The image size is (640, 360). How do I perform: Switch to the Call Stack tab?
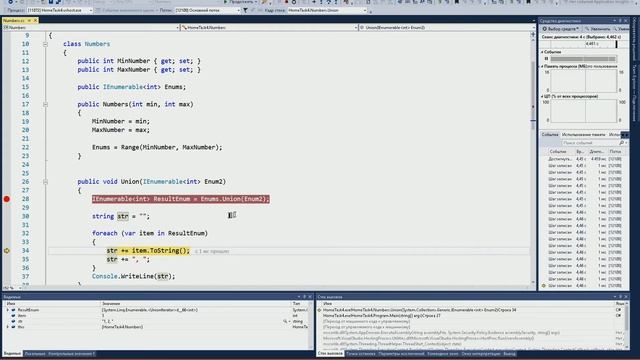[330, 353]
